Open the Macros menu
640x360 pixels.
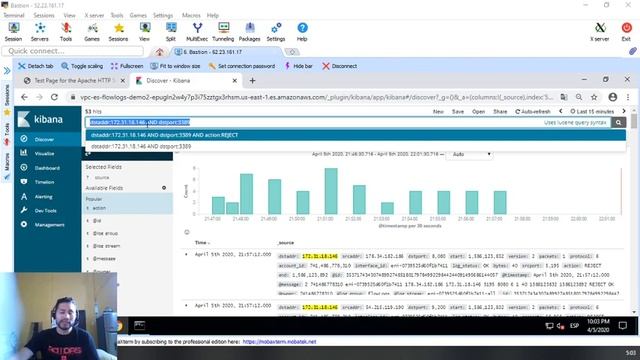point(191,15)
